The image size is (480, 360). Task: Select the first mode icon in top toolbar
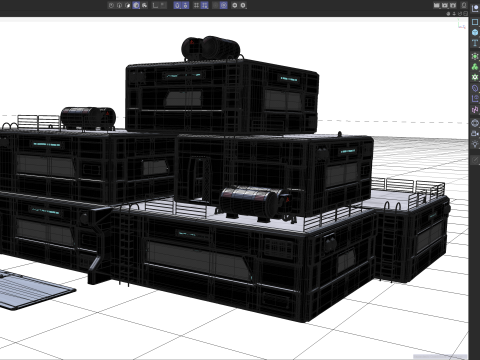111,5
